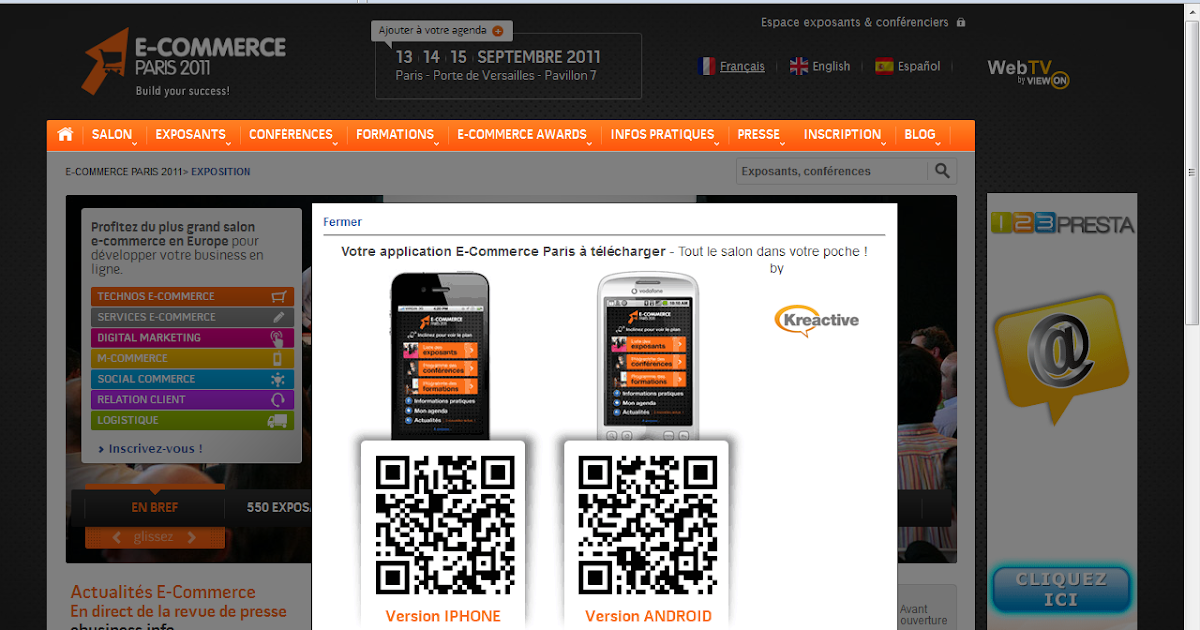Viewport: 1200px width, 630px height.
Task: Click the right arrow beside glissez
Action: click(192, 537)
